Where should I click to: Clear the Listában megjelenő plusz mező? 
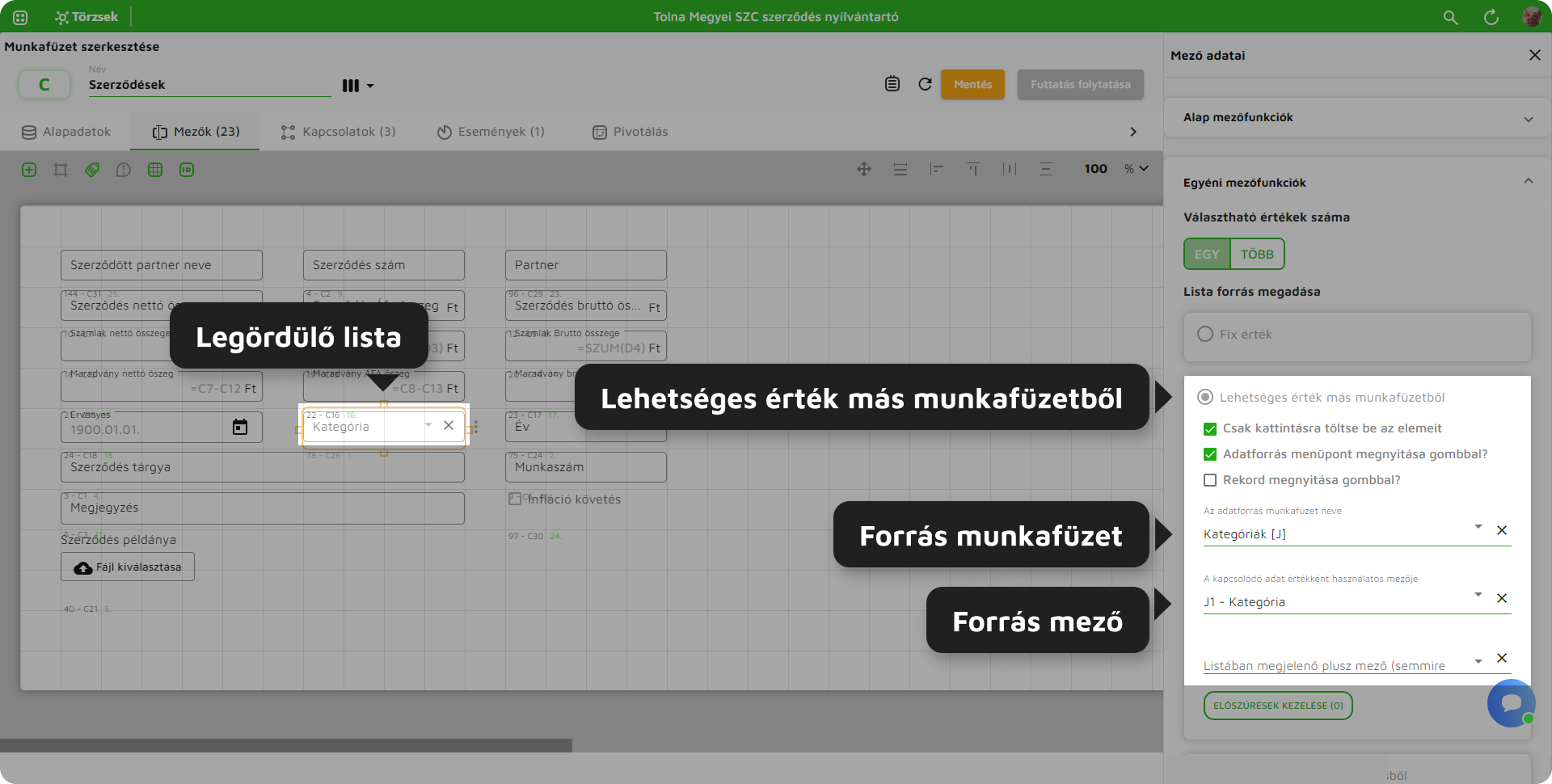pyautogui.click(x=1502, y=658)
